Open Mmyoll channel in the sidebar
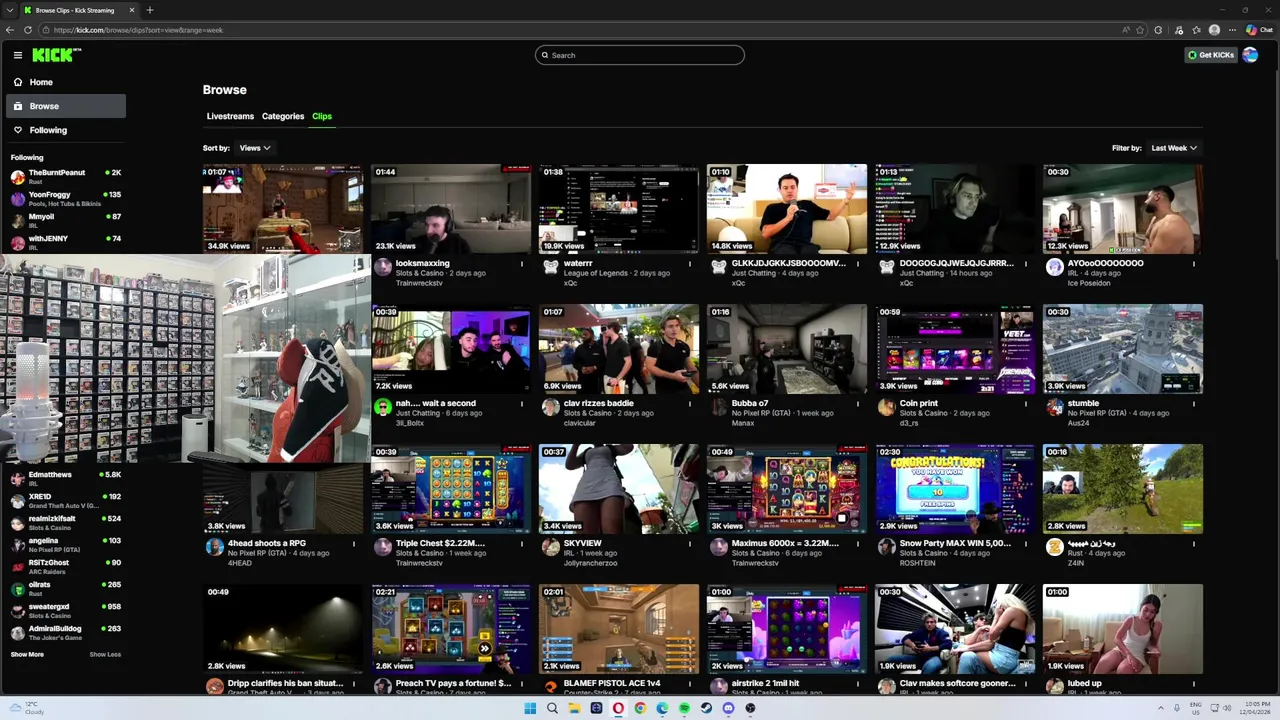The width and height of the screenshot is (1280, 720). 66,221
